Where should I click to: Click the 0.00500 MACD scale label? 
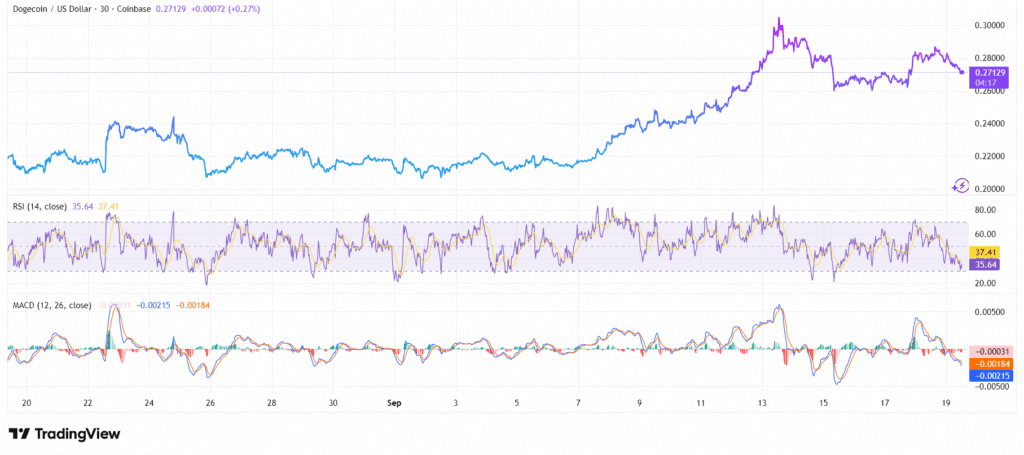(990, 313)
